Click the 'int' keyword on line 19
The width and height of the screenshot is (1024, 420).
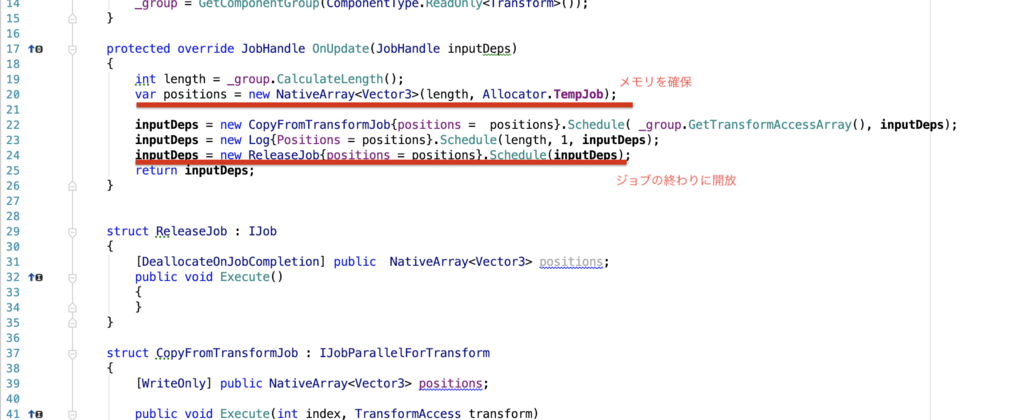click(146, 80)
